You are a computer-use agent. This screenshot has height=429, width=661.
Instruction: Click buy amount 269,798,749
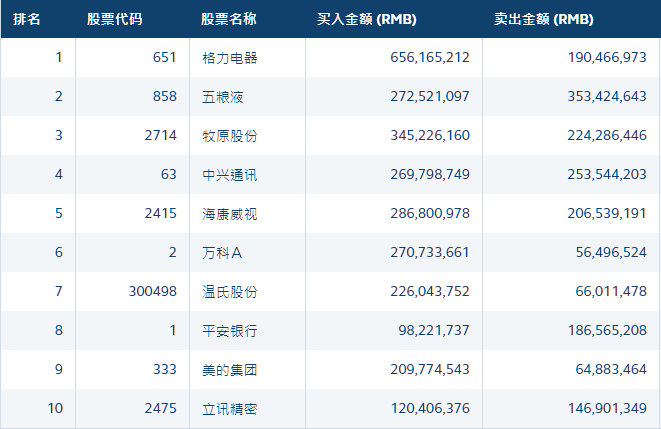430,174
